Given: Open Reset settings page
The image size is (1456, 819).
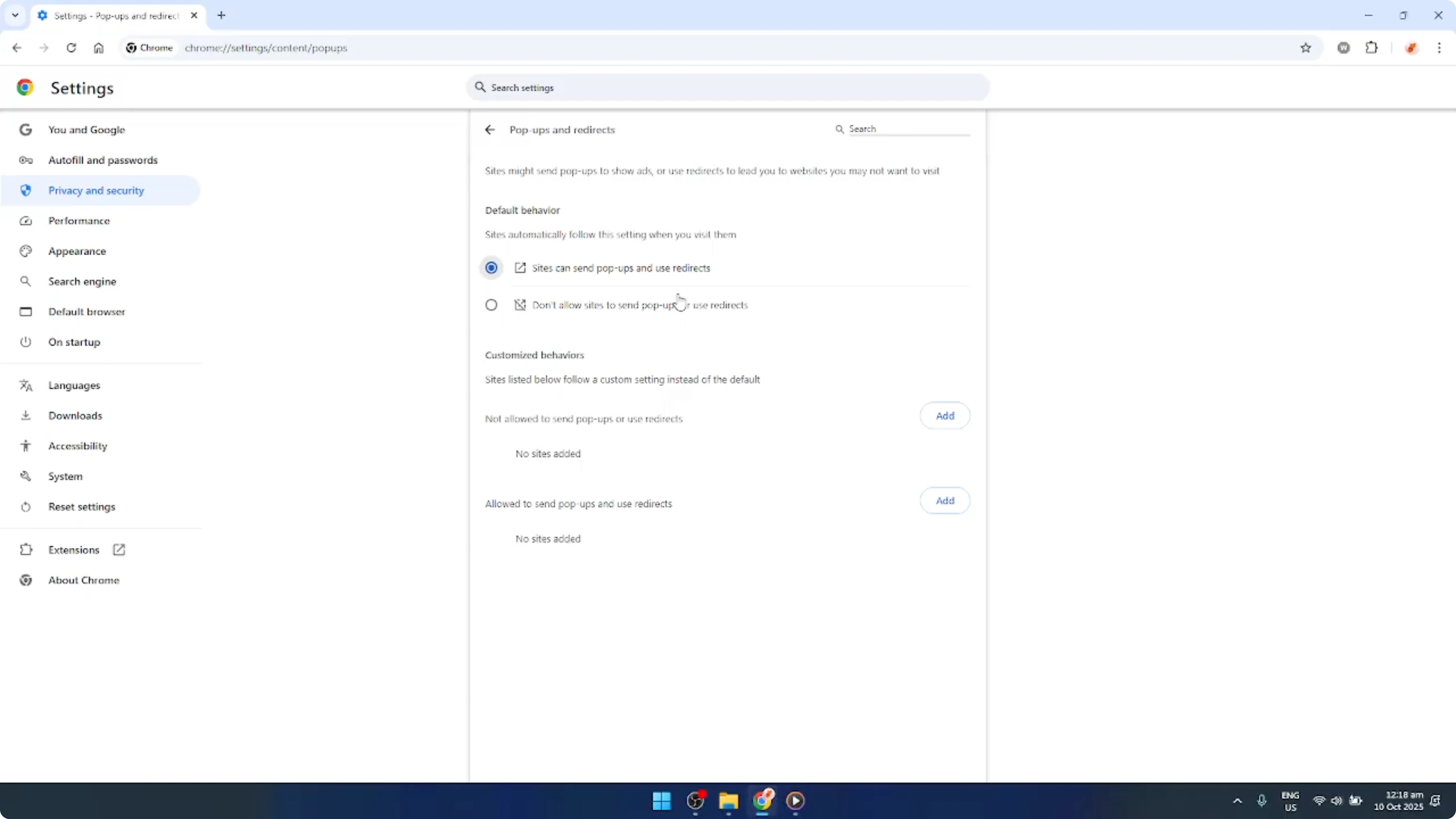Looking at the screenshot, I should 82,507.
